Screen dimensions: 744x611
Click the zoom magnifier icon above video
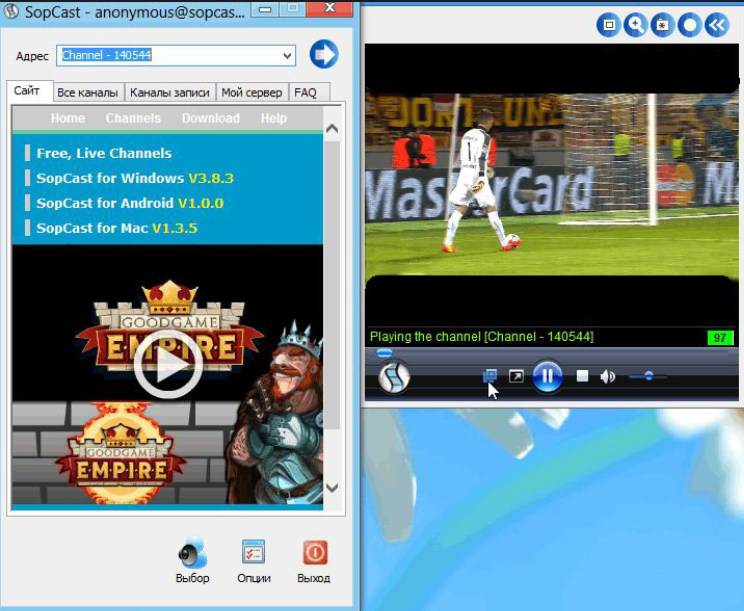(635, 25)
